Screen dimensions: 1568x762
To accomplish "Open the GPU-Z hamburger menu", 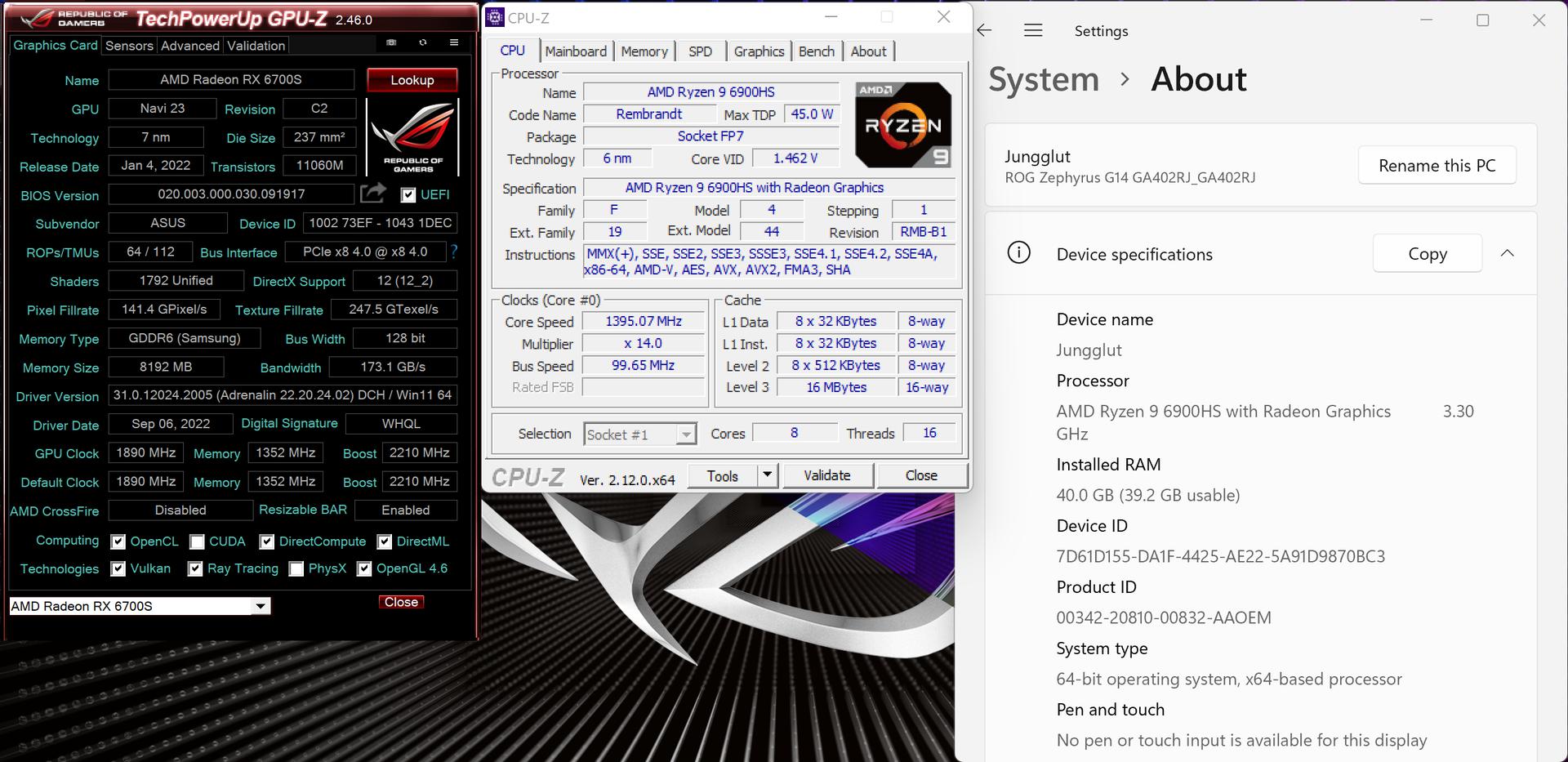I will (454, 42).
